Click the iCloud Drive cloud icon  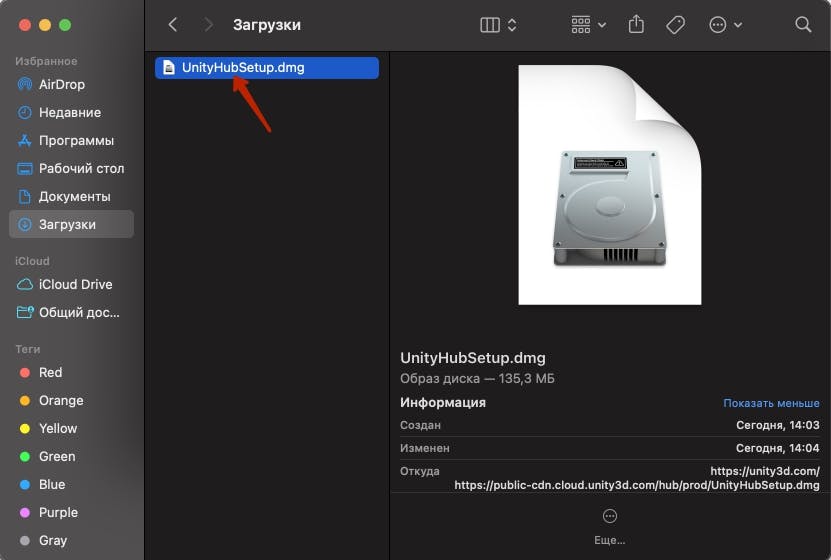pyautogui.click(x=25, y=285)
